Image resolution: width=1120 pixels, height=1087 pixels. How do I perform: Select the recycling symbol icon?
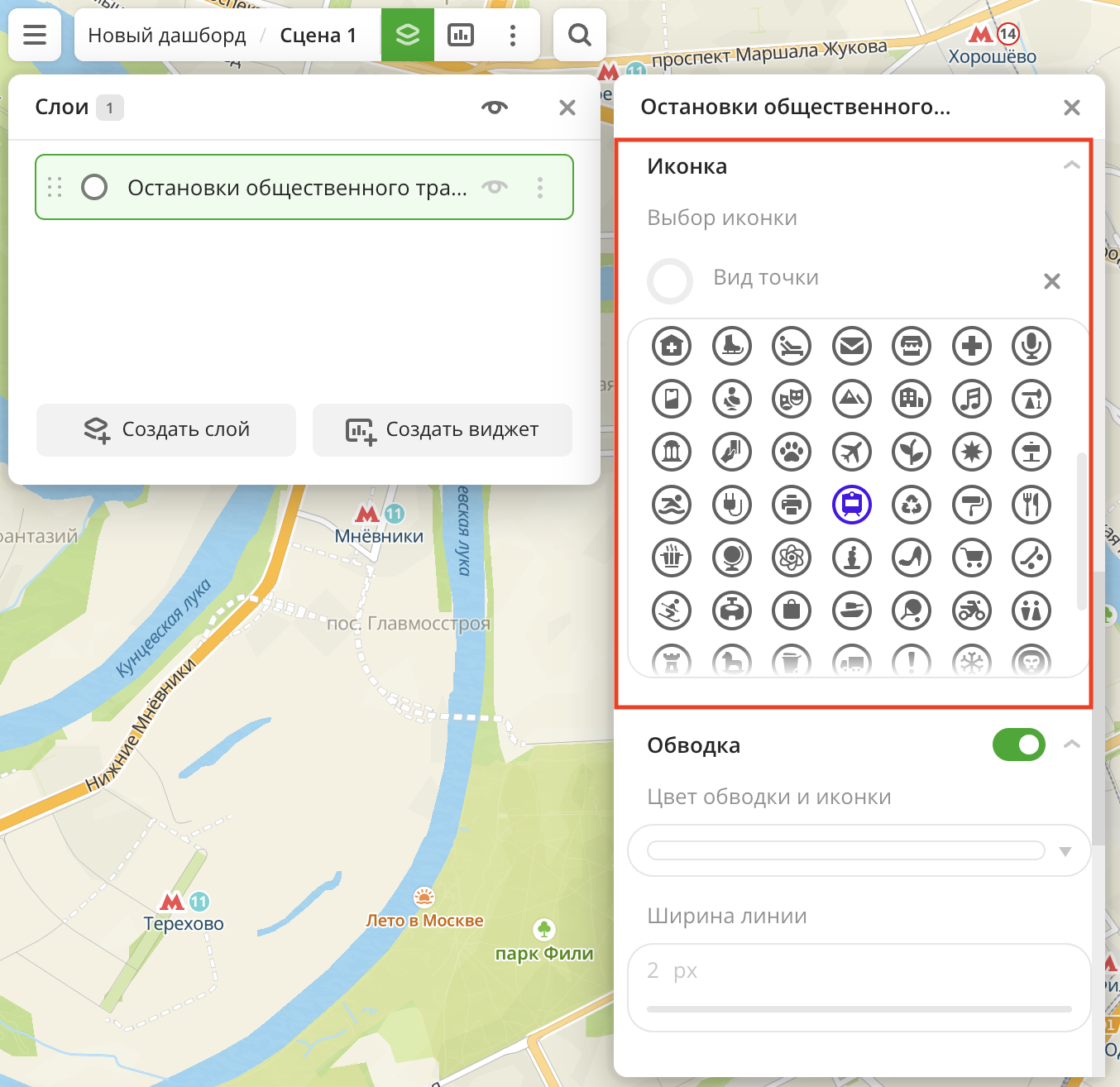pyautogui.click(x=912, y=505)
